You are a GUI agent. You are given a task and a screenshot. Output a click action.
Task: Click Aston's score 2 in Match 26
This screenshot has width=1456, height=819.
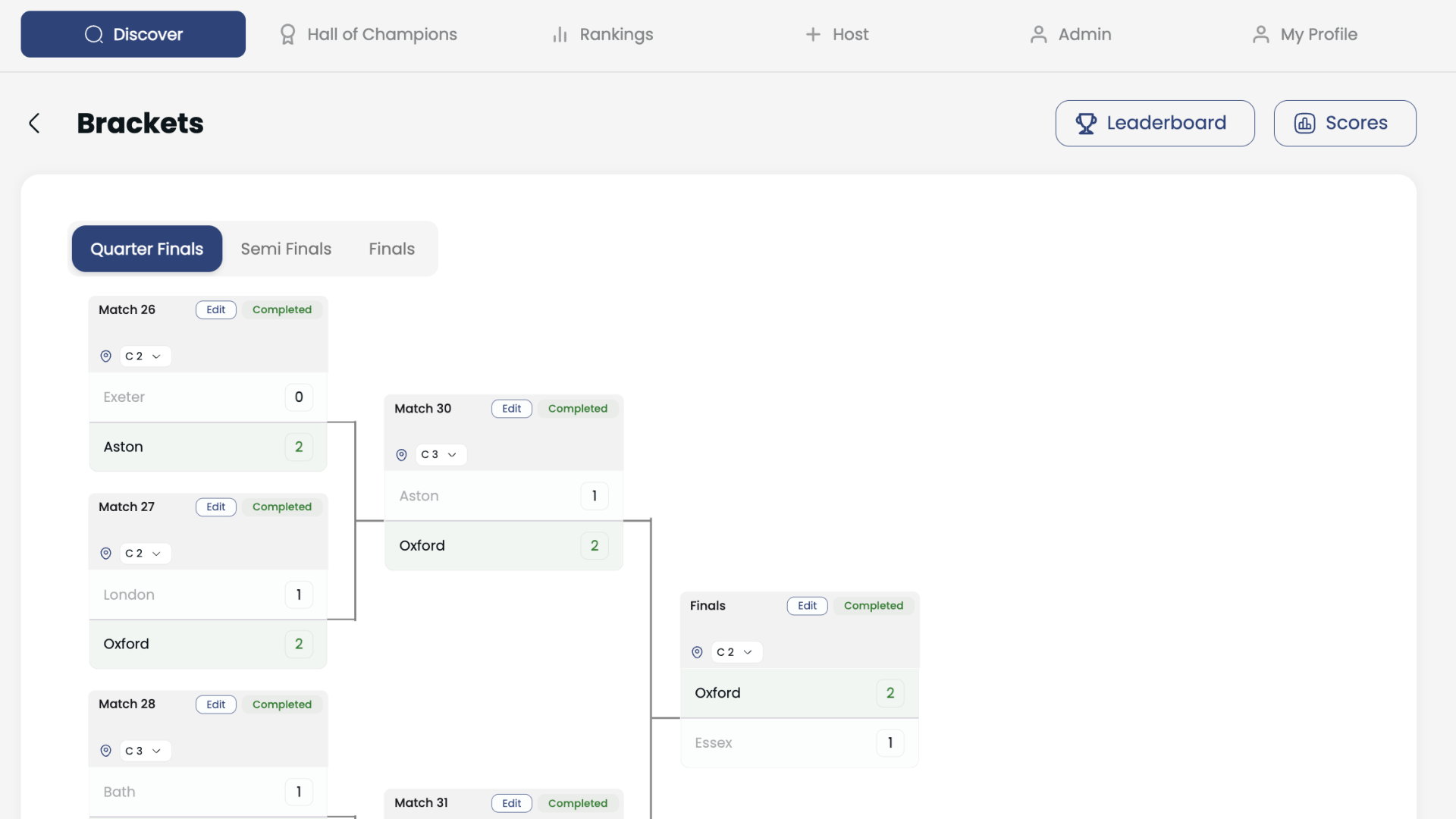pos(299,447)
